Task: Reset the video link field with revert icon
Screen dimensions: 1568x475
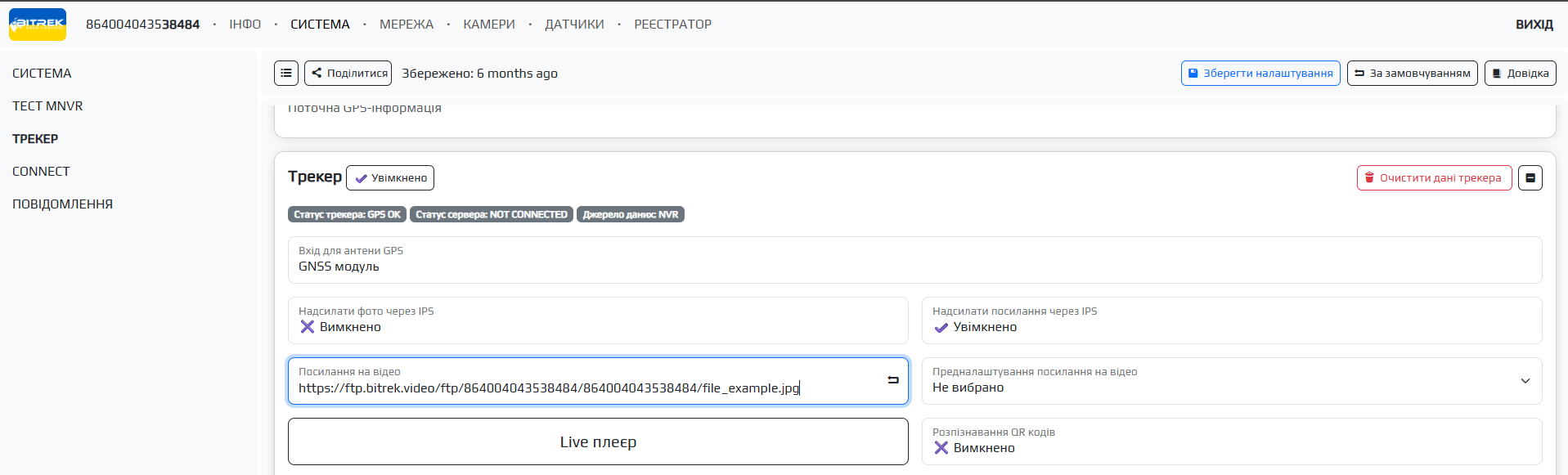Action: (x=893, y=380)
